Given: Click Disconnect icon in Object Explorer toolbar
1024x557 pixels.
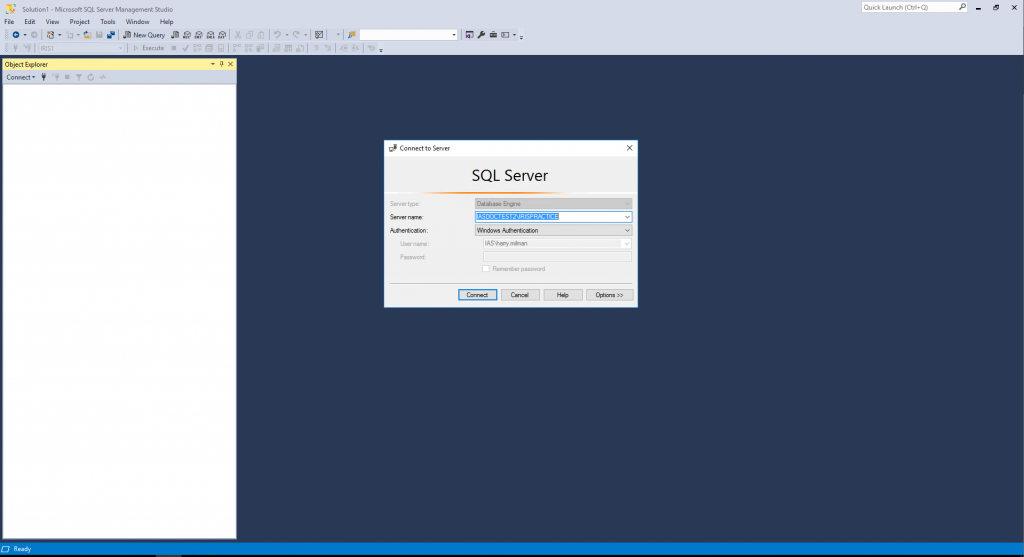Looking at the screenshot, I should pos(56,77).
